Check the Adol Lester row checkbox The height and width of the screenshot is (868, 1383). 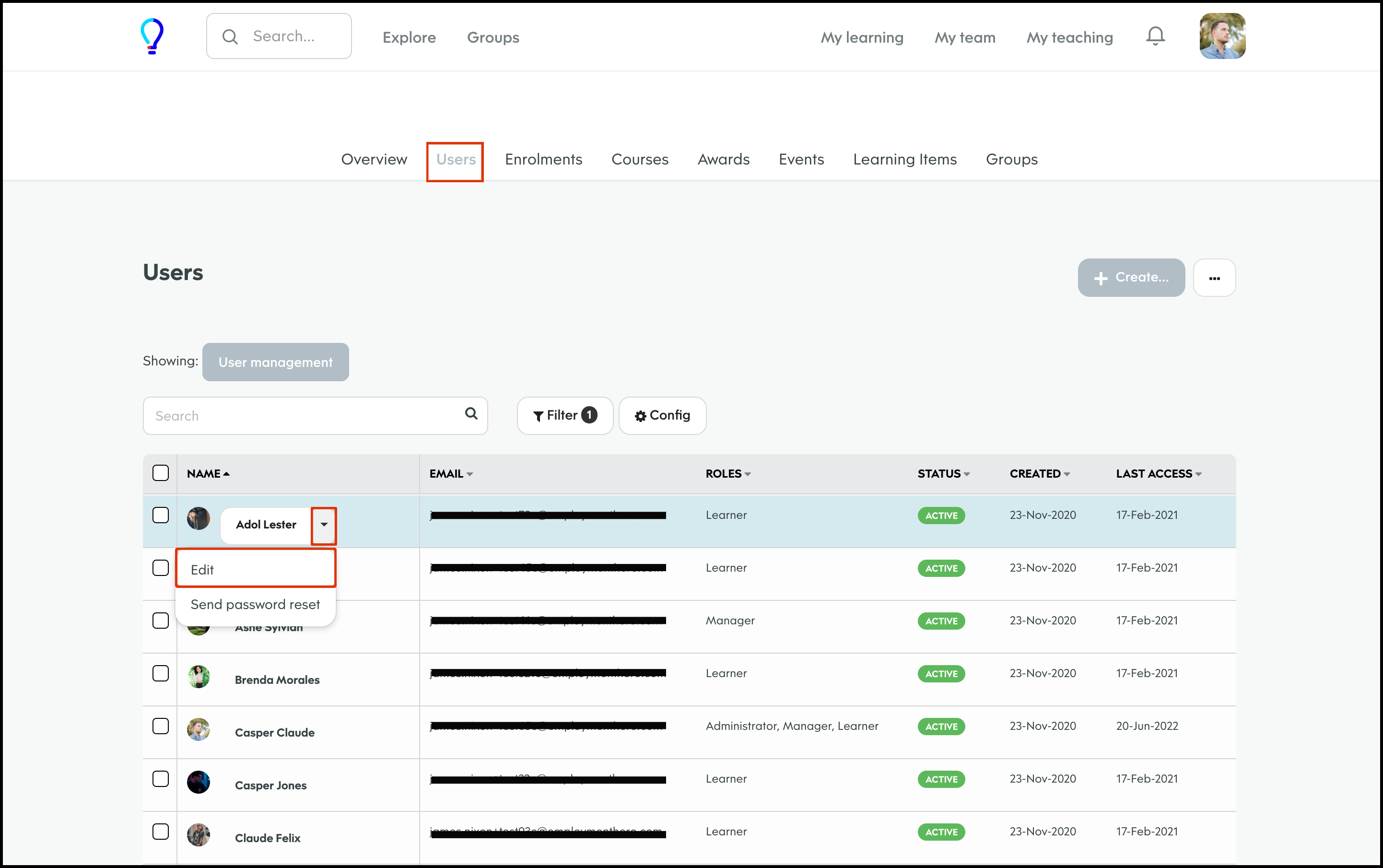[x=161, y=515]
